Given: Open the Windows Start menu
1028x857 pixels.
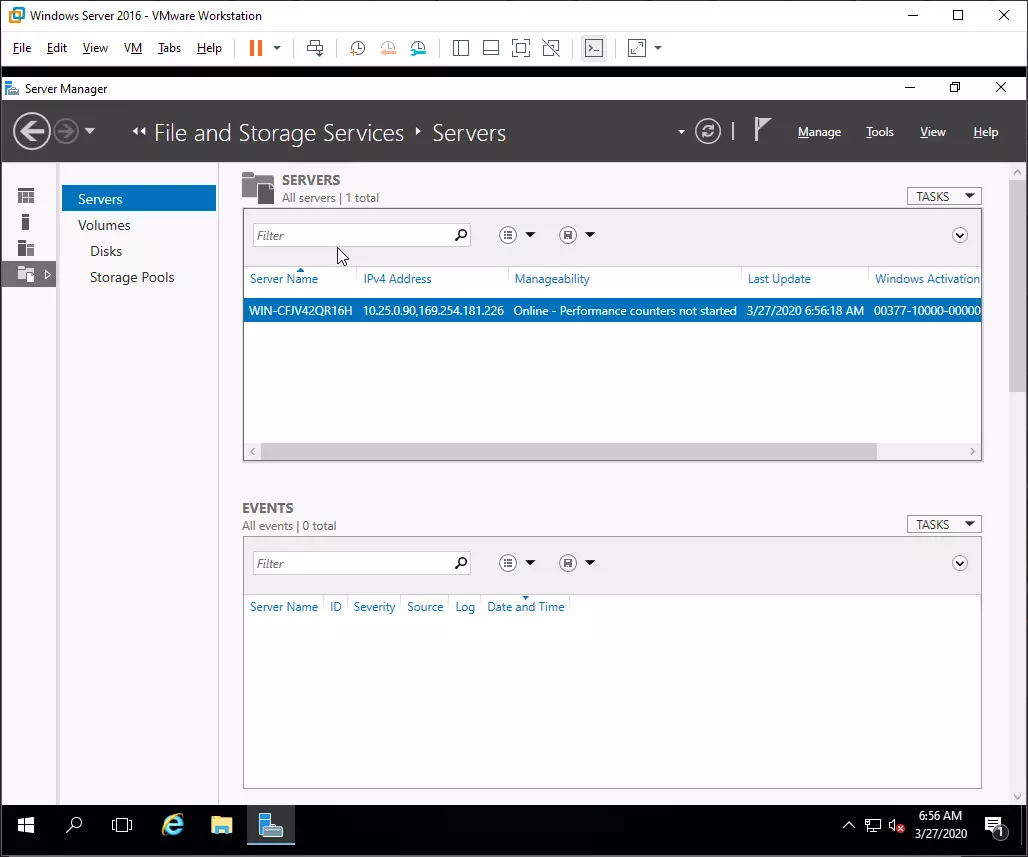Looking at the screenshot, I should pyautogui.click(x=26, y=825).
